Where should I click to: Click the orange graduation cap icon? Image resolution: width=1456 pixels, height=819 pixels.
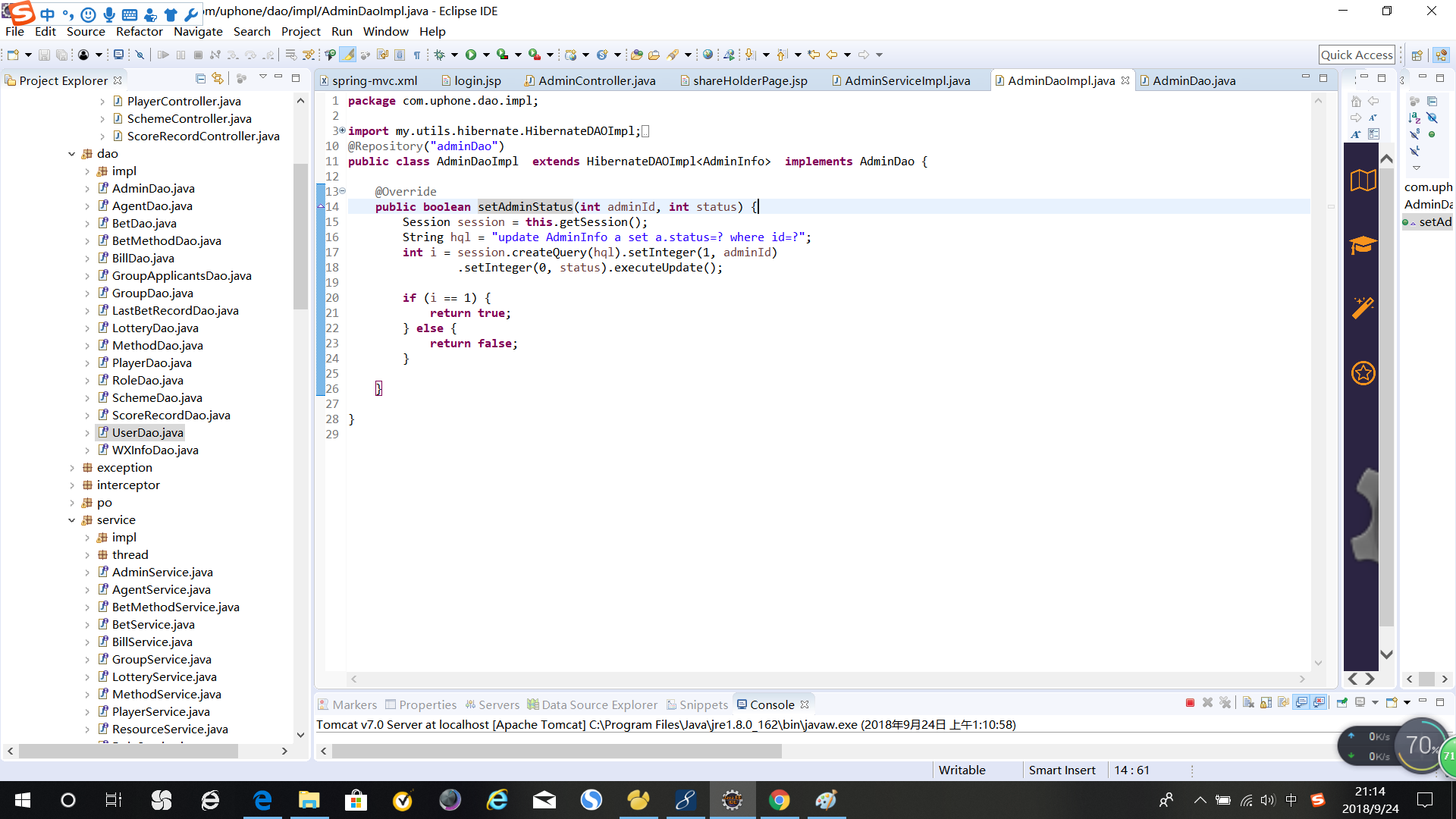point(1363,244)
